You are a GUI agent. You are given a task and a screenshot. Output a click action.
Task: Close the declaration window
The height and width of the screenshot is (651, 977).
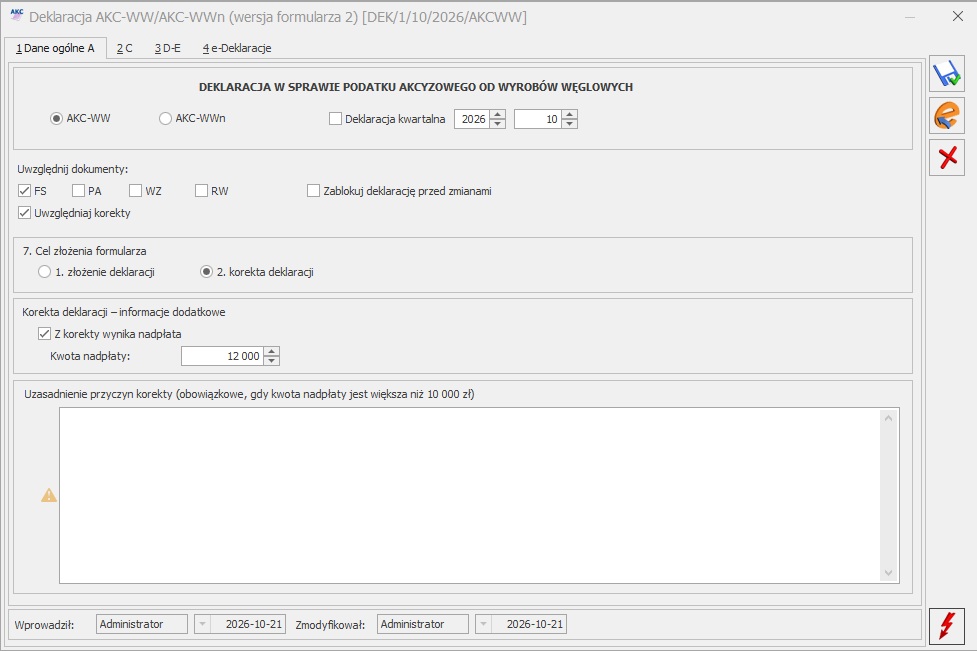[958, 16]
